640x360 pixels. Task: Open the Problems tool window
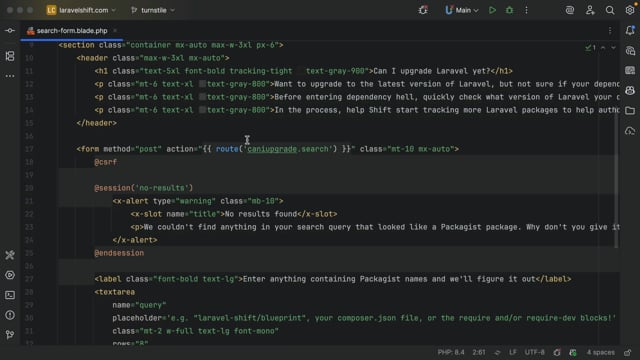[10, 315]
